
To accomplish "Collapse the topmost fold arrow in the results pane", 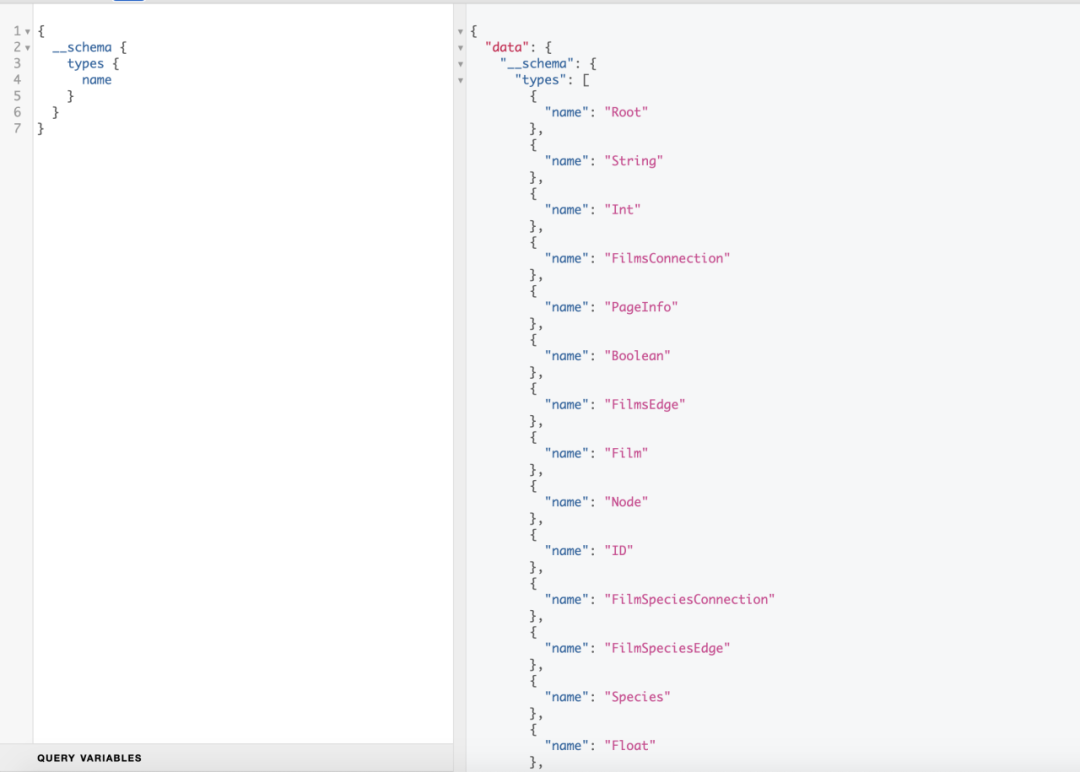I will point(460,31).
